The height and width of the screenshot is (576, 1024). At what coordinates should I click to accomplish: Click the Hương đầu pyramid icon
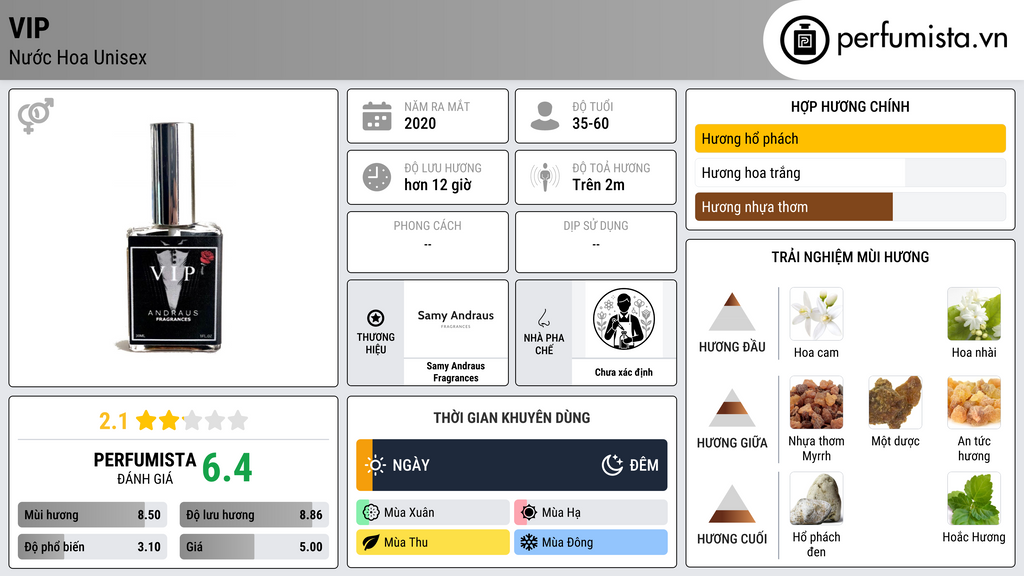tap(732, 312)
